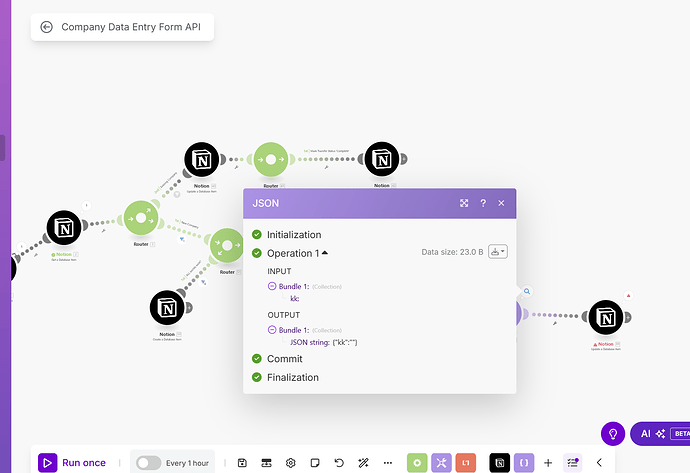Open the help question mark in JSON panel
The image size is (690, 473).
coord(483,203)
